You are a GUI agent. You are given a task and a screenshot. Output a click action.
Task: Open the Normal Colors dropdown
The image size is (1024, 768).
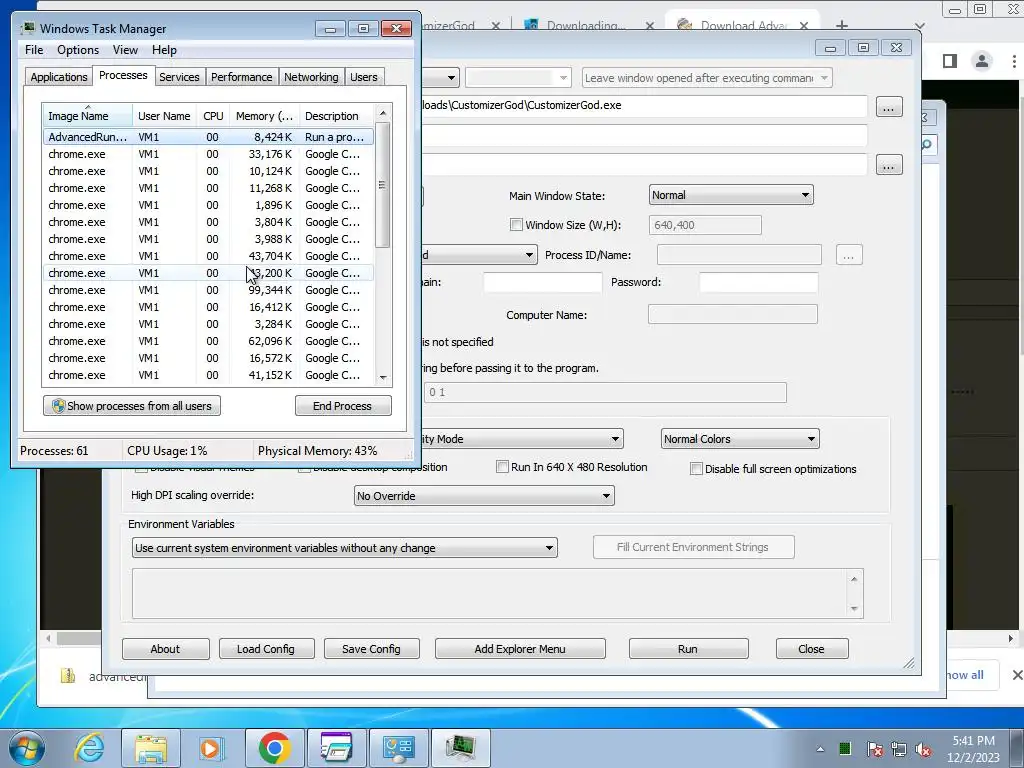point(739,439)
